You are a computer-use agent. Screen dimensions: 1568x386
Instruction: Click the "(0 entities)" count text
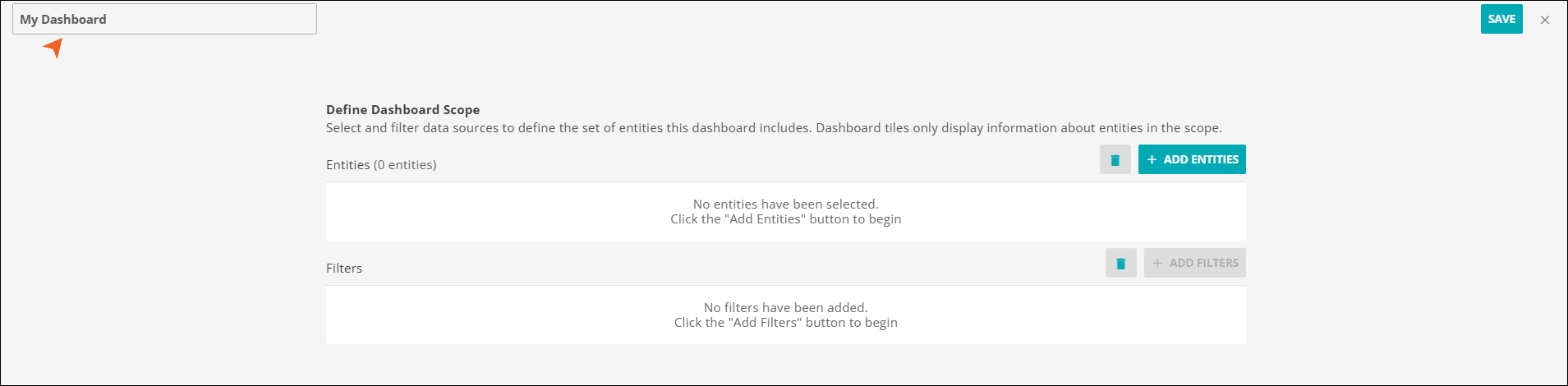(x=405, y=165)
